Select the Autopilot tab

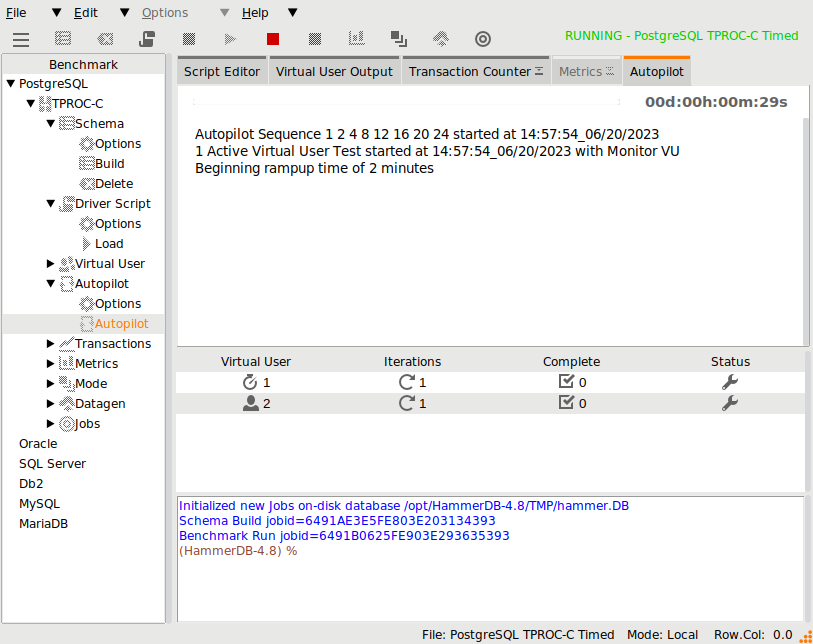click(657, 71)
